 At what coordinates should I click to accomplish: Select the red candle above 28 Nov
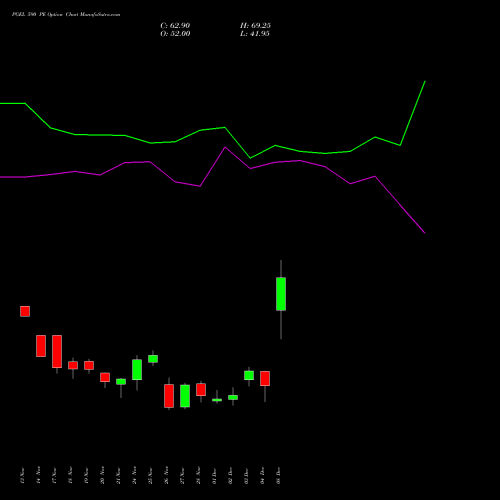[x=201, y=390]
